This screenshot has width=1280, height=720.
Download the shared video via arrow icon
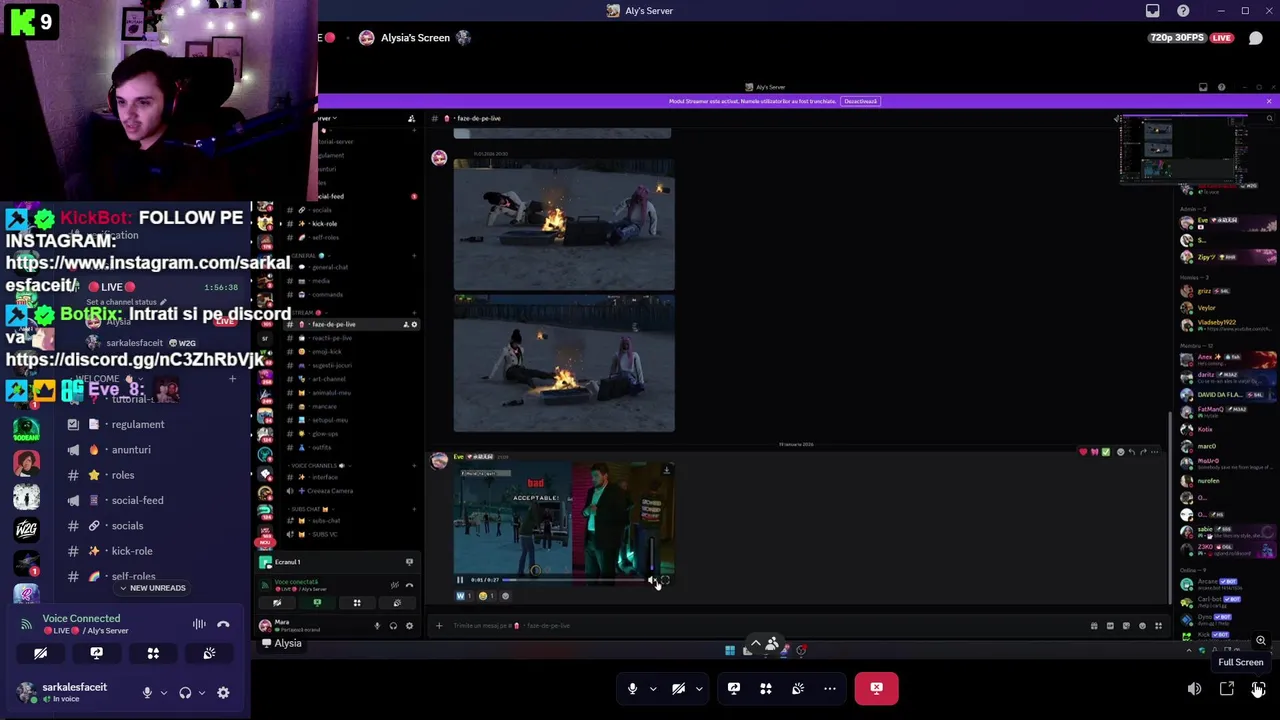[666, 469]
